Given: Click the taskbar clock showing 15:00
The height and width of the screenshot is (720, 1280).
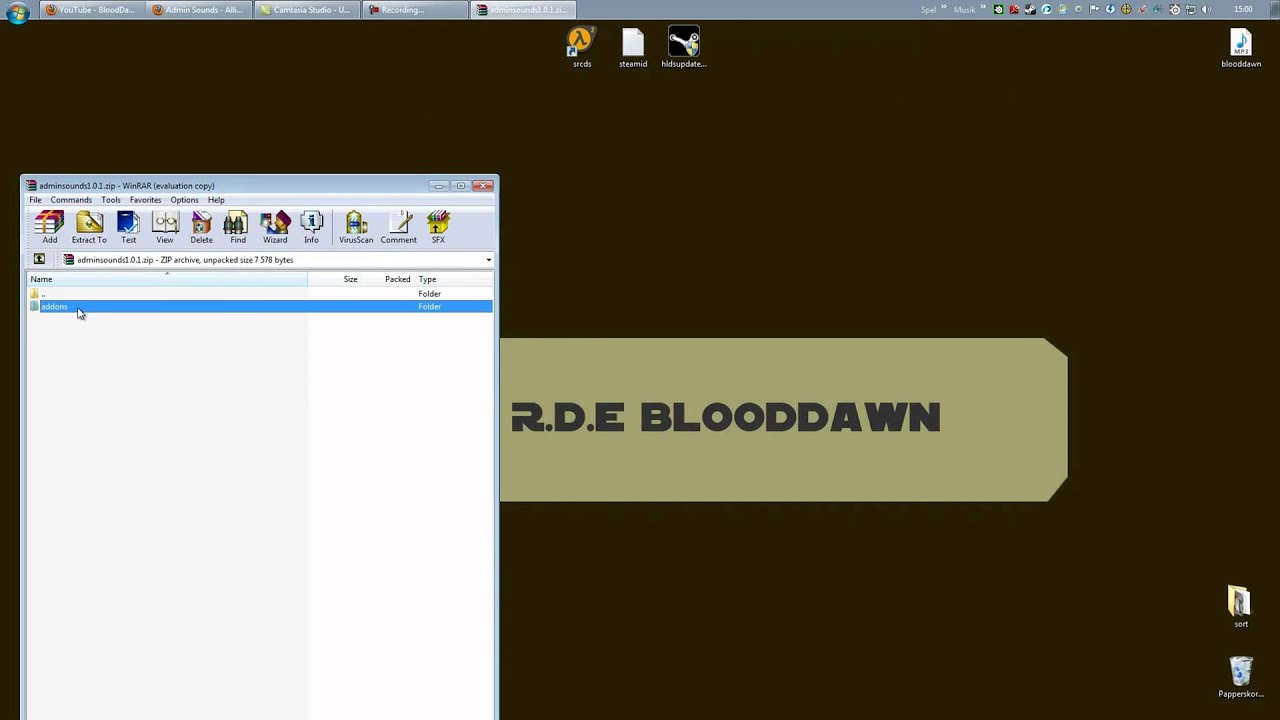Looking at the screenshot, I should [x=1243, y=10].
